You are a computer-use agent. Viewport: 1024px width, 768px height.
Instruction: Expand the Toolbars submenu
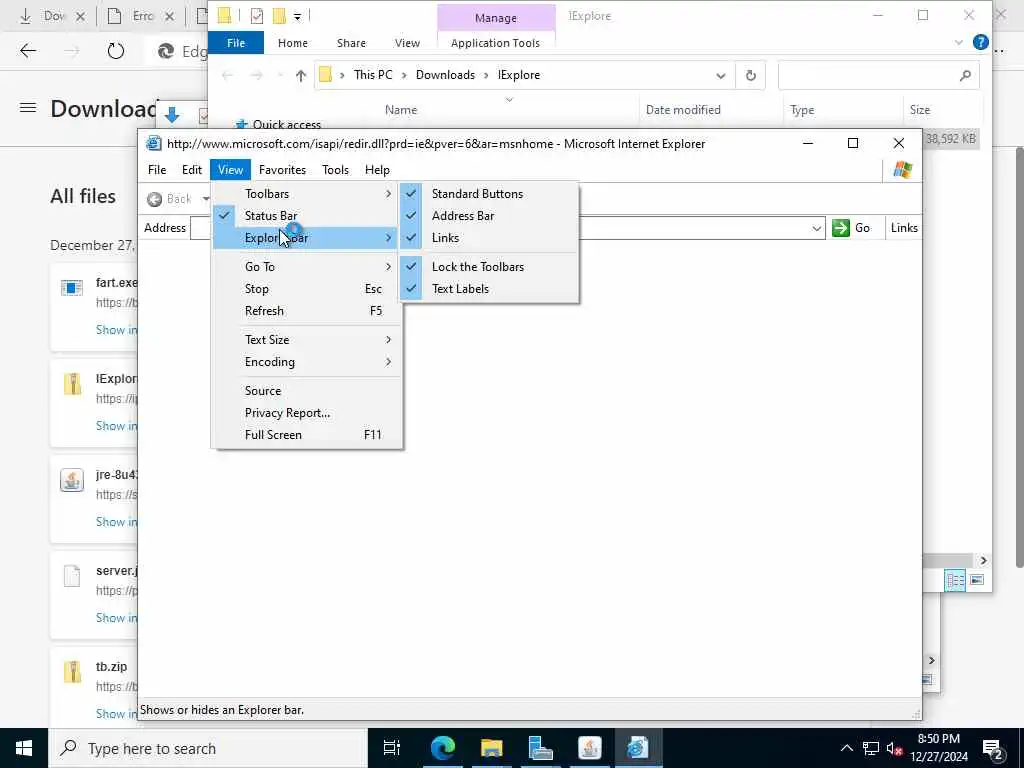(306, 193)
